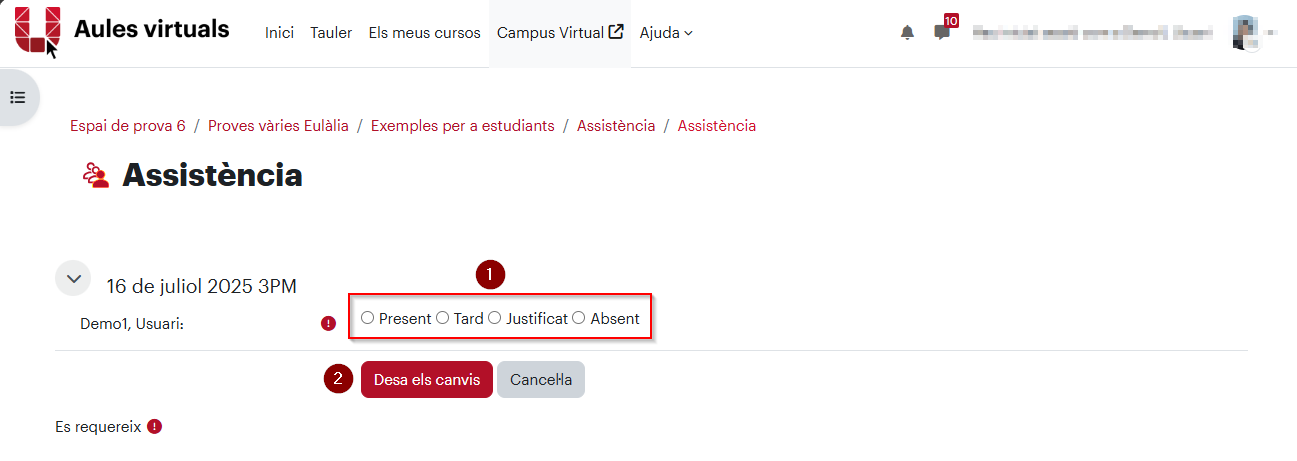The height and width of the screenshot is (461, 1297).
Task: Collapse the 16 de juliol session section
Action: point(73,278)
